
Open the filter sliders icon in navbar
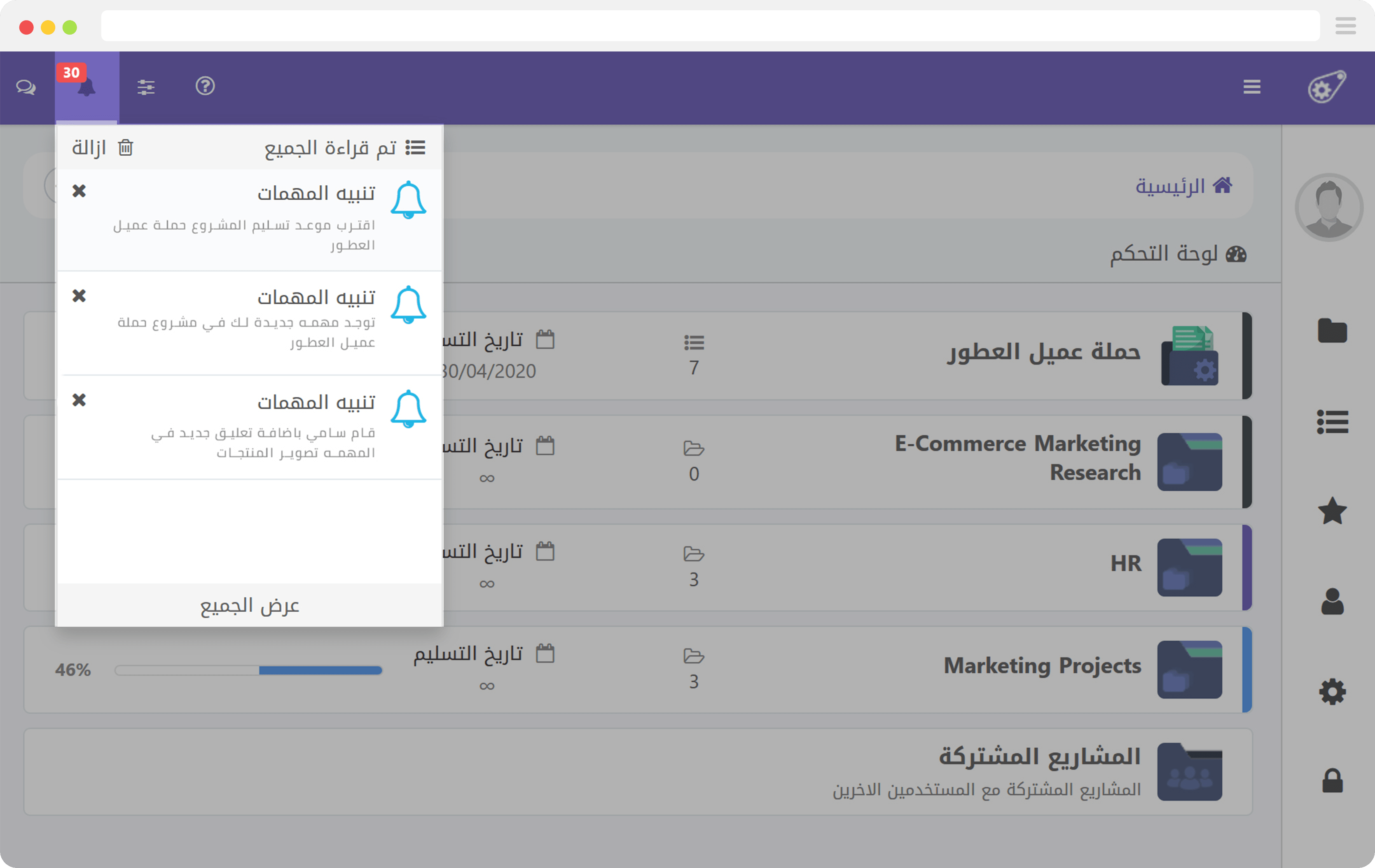coord(146,87)
